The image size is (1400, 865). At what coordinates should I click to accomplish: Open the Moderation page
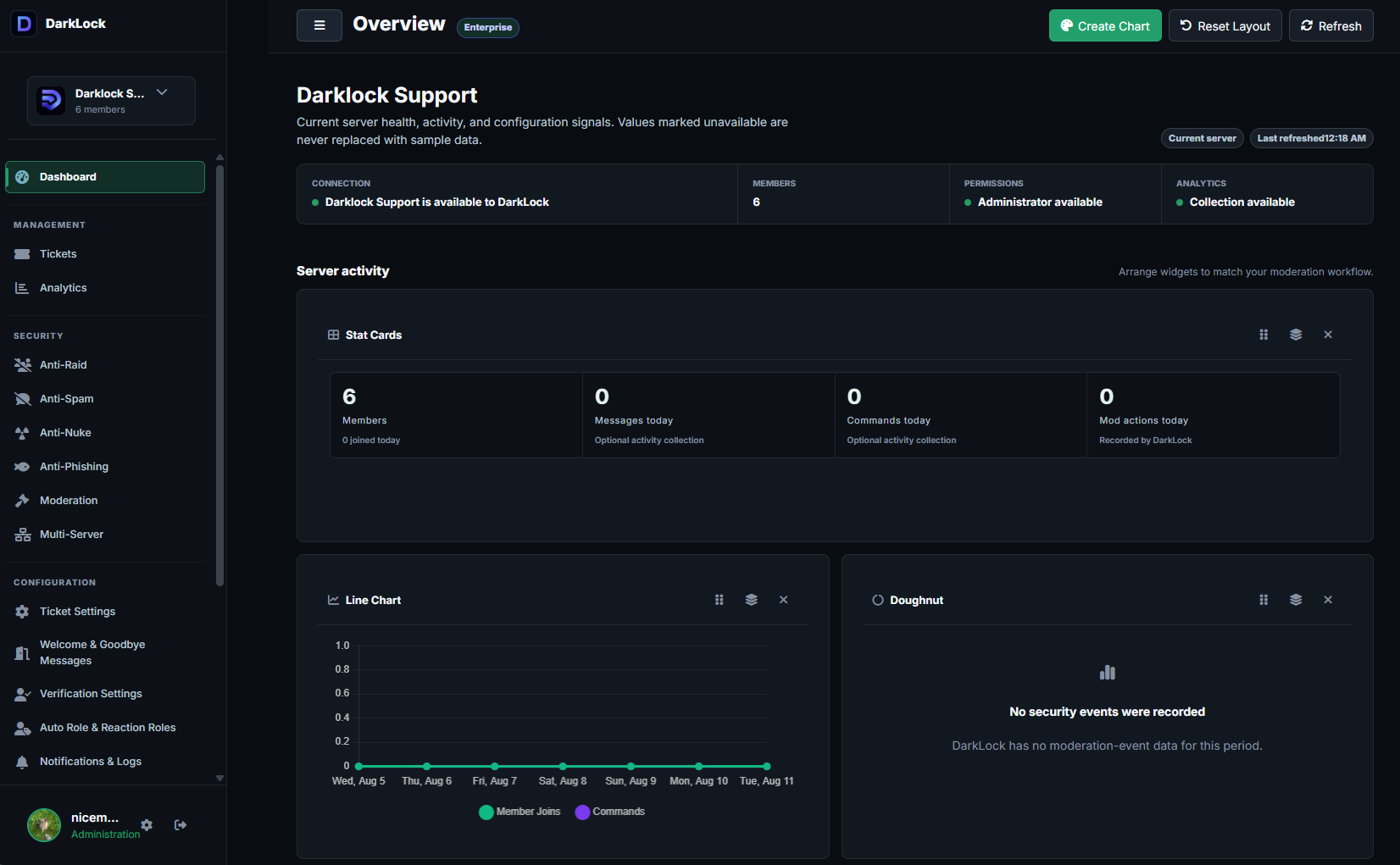tap(105, 501)
